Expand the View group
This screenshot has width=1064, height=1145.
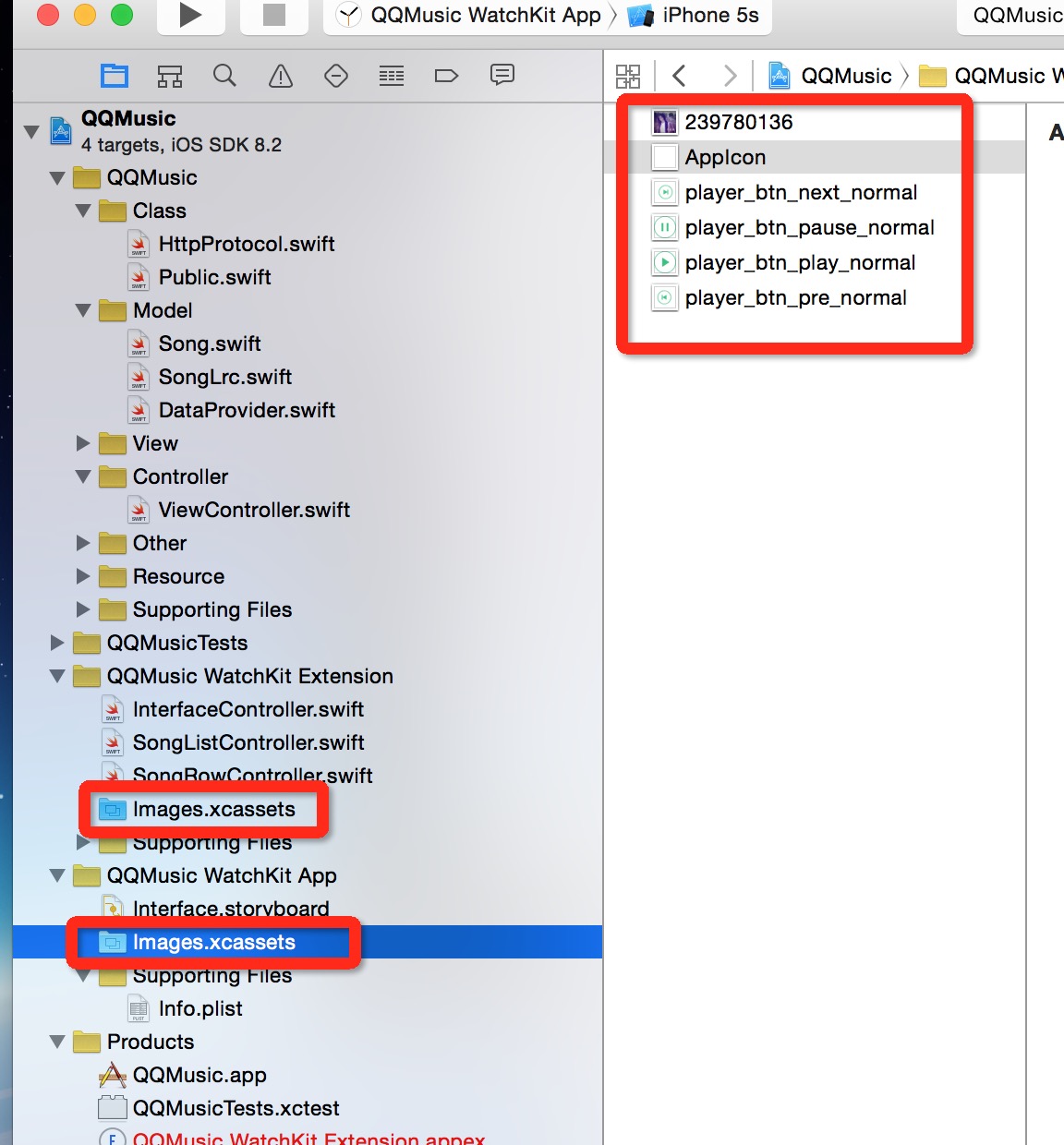pyautogui.click(x=83, y=444)
